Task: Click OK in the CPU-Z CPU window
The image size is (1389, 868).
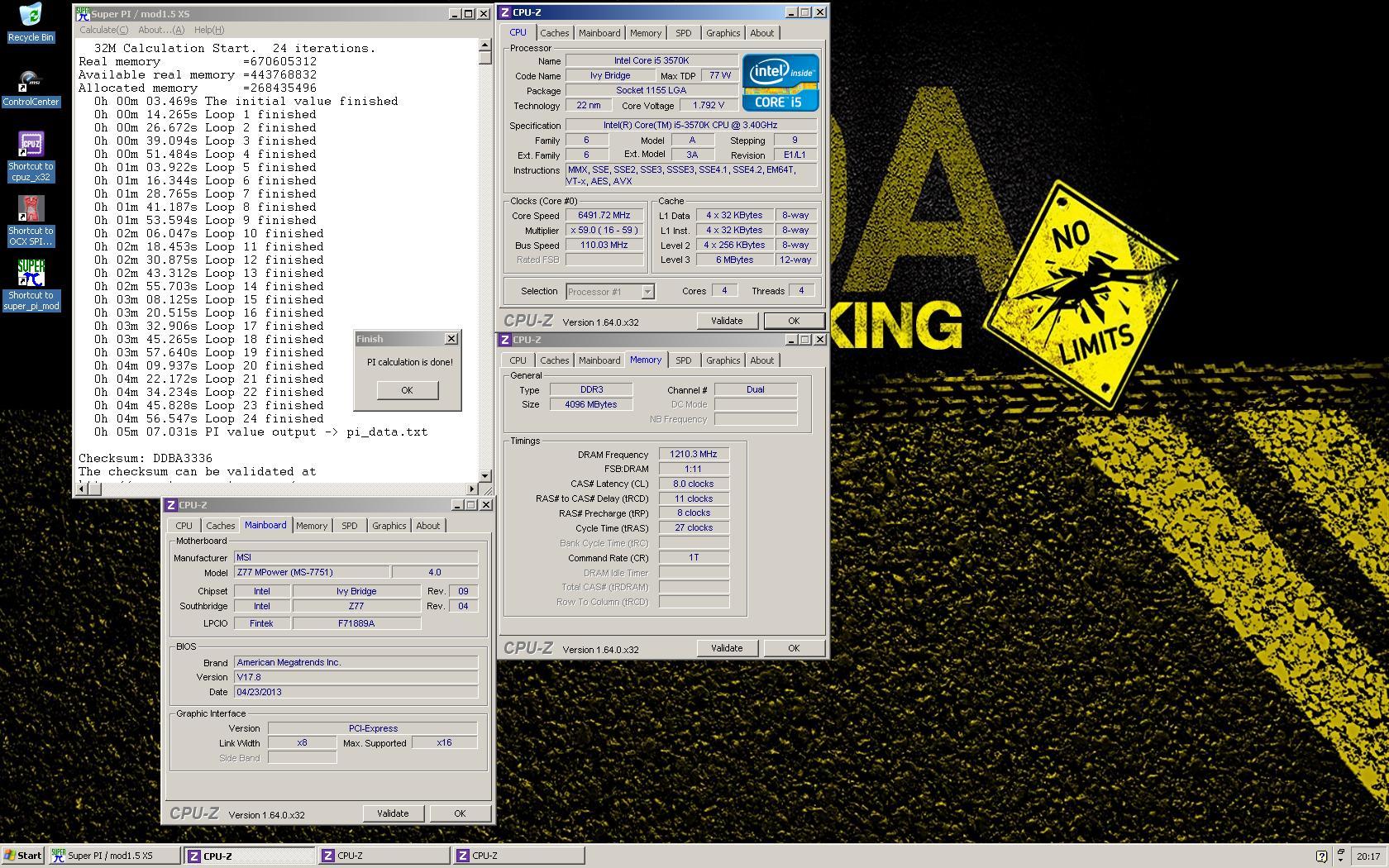Action: click(794, 321)
